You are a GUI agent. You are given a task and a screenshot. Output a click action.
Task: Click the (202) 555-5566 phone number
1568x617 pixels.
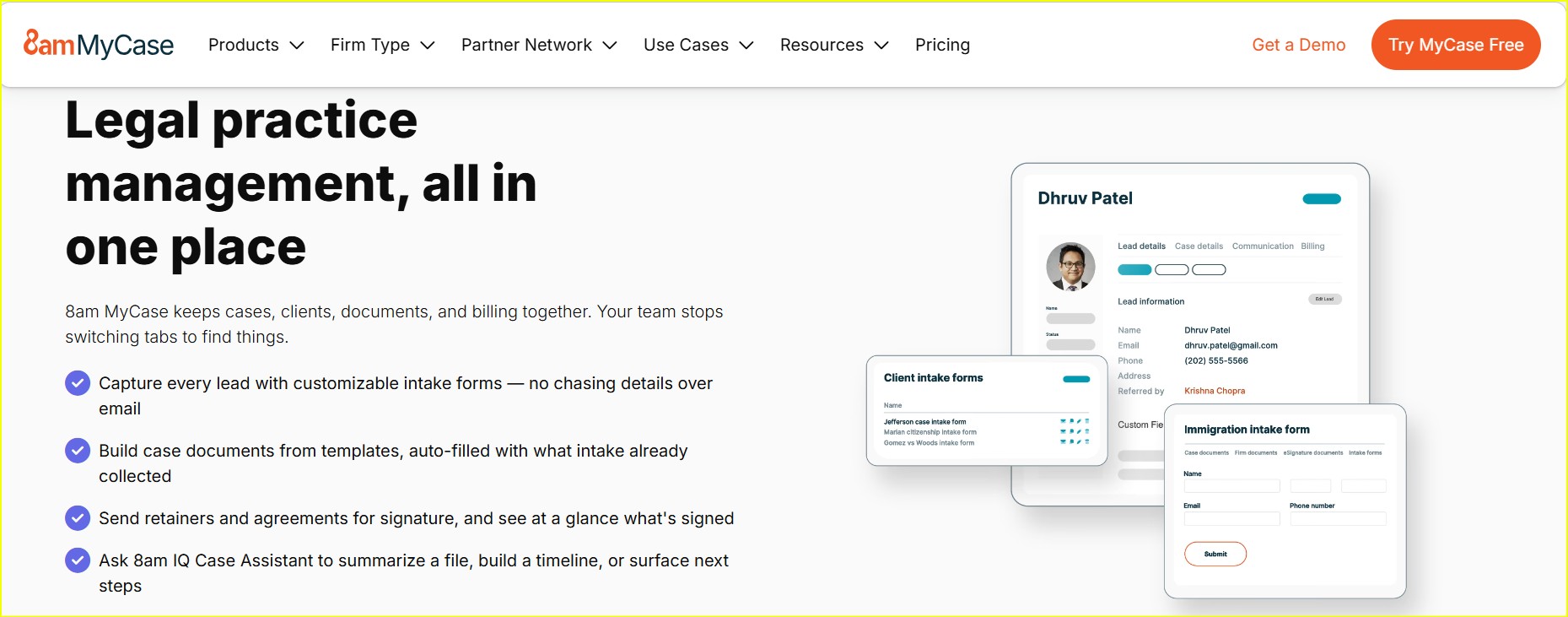[1216, 360]
